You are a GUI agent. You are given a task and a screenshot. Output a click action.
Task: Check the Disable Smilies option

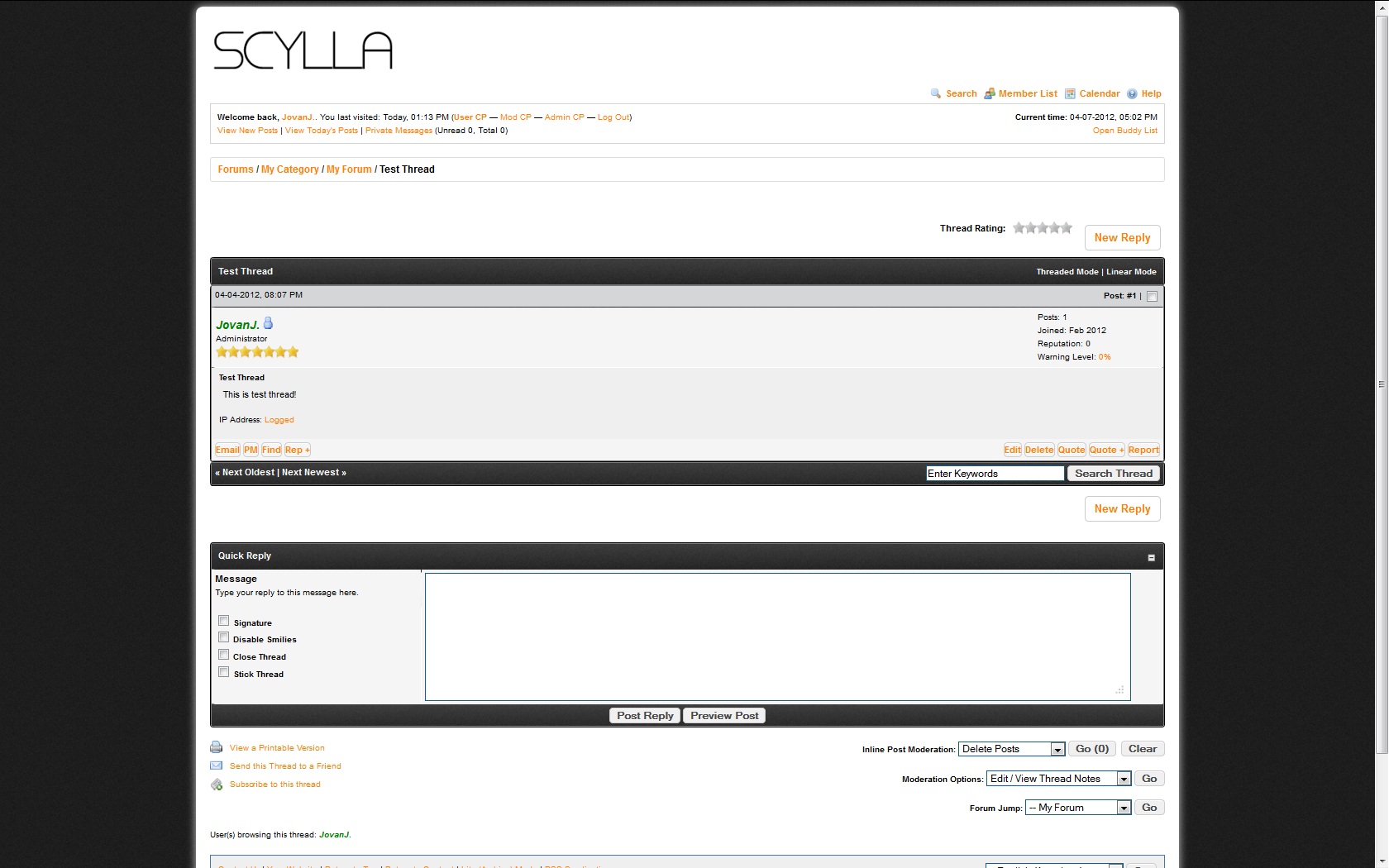click(223, 637)
